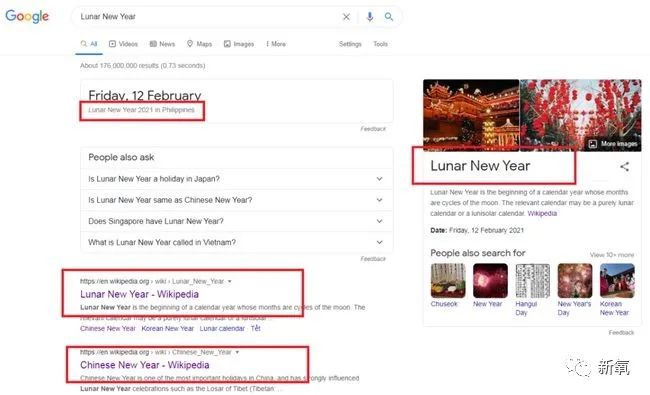This screenshot has height=395, width=650.
Task: Open the Tools menu
Action: (x=380, y=44)
